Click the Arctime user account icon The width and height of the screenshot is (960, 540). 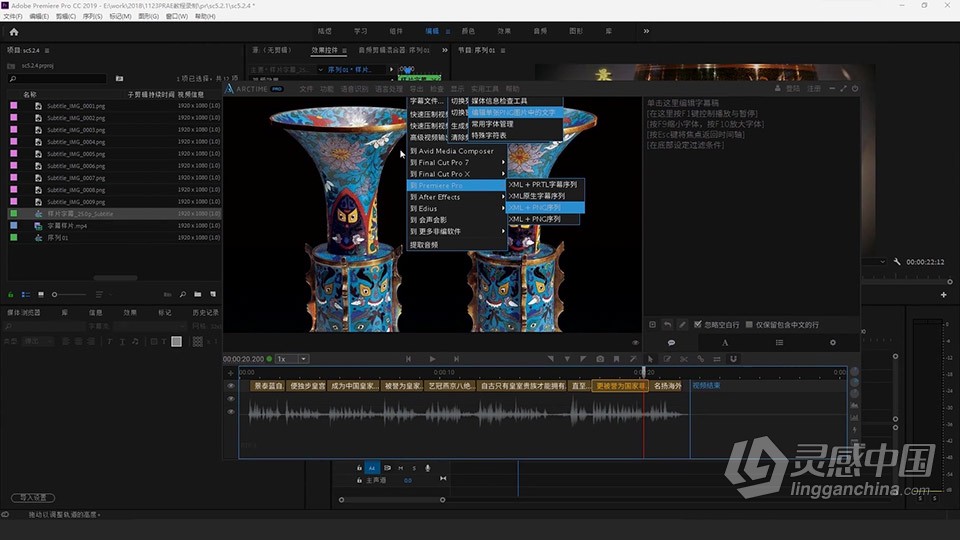point(778,89)
